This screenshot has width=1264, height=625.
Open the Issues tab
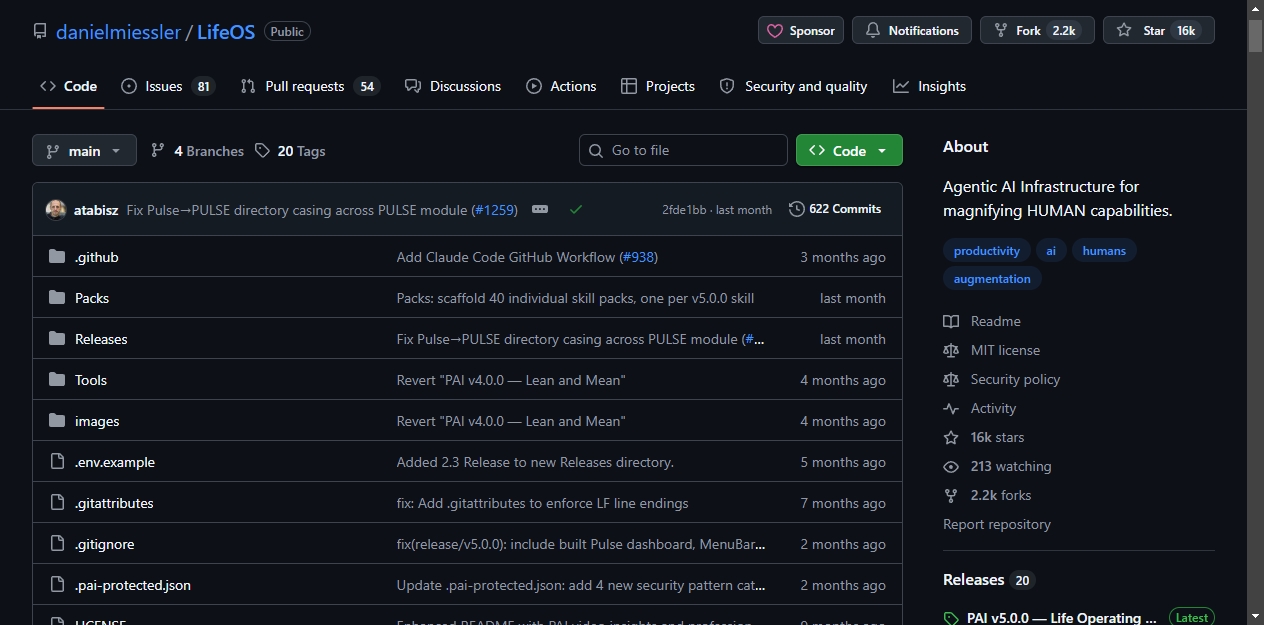tap(167, 86)
